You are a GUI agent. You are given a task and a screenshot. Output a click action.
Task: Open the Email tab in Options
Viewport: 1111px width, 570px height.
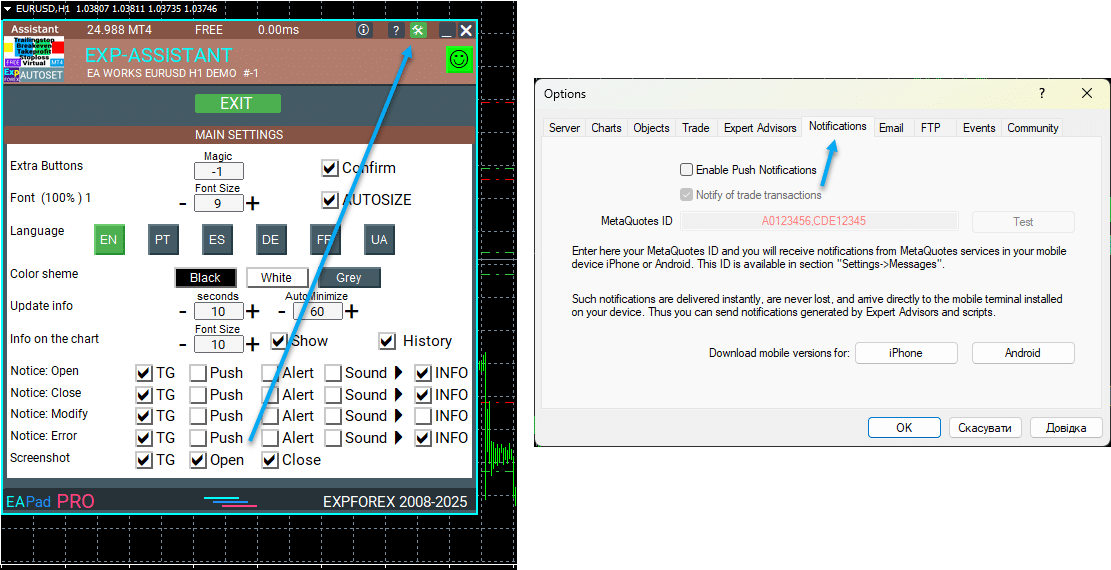[x=891, y=128]
